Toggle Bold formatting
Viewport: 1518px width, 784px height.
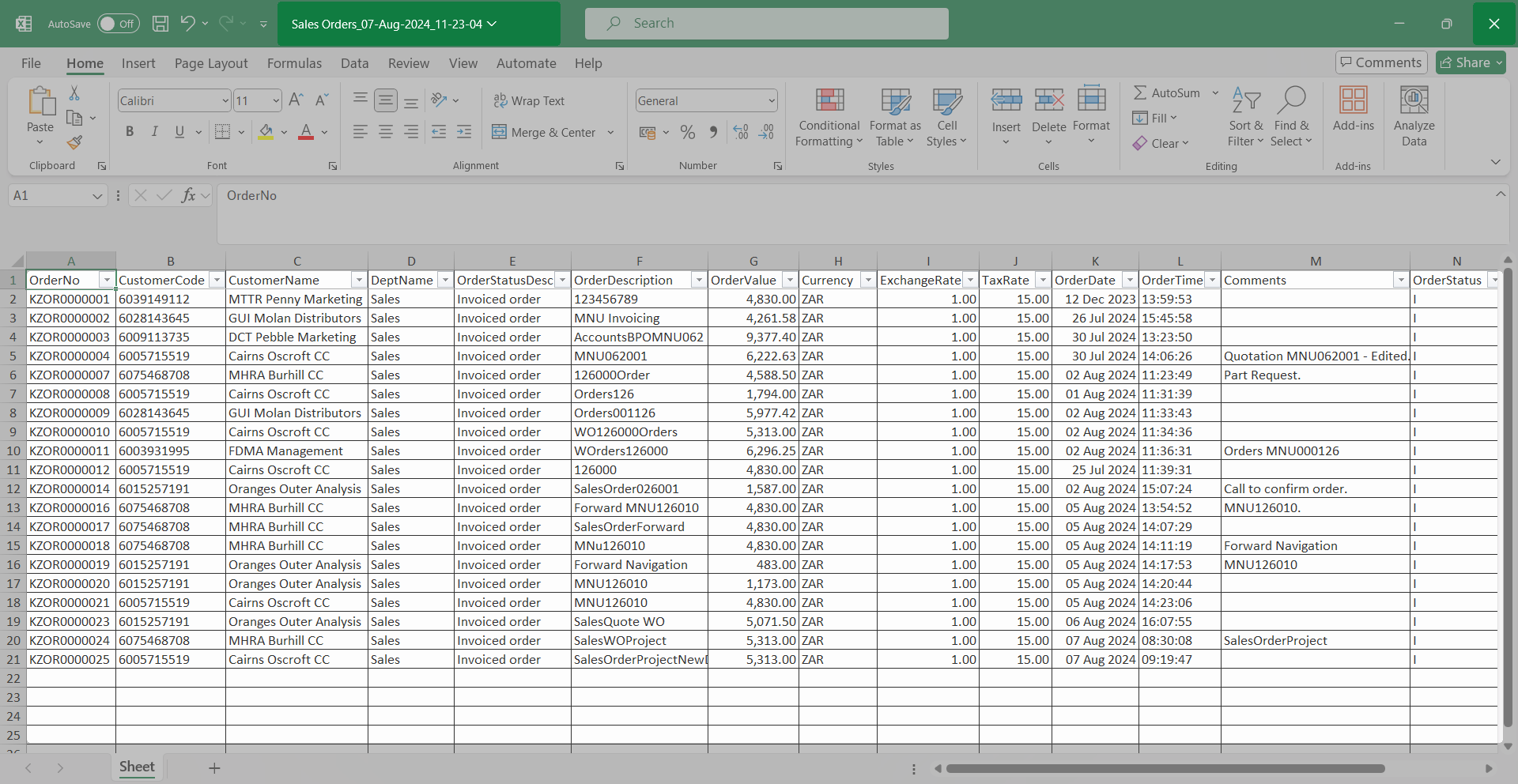(130, 132)
